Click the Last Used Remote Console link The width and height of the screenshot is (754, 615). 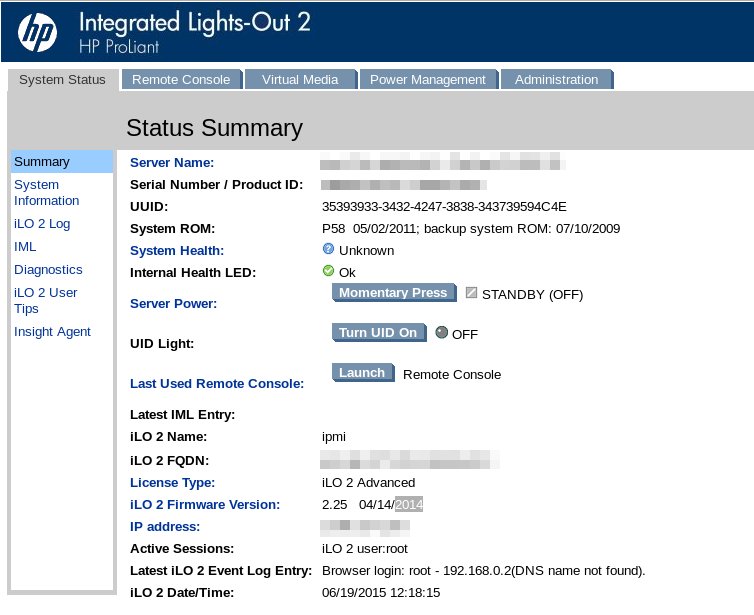(217, 384)
